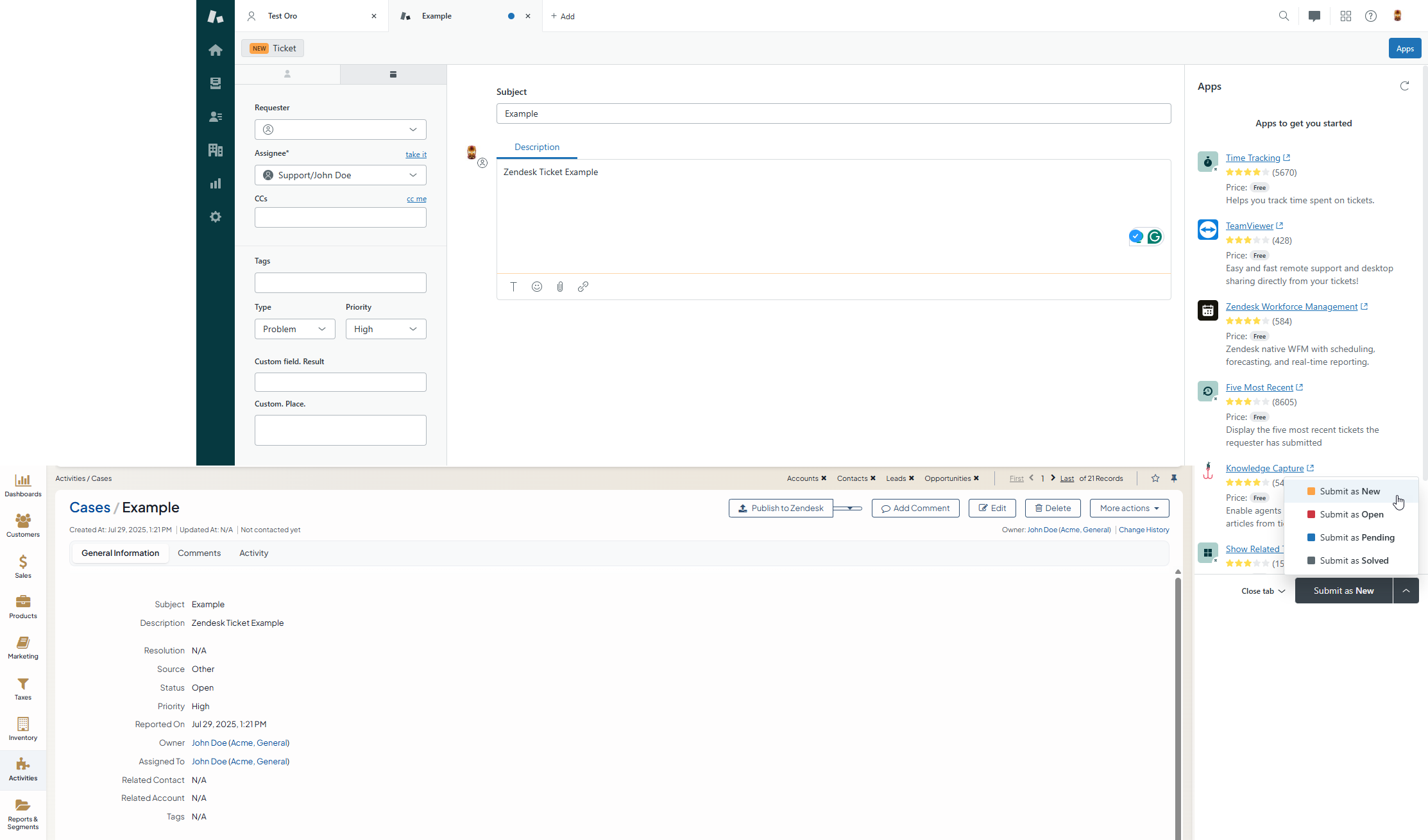Pin the page using the pin icon
The height and width of the screenshot is (840, 1428).
click(1174, 478)
